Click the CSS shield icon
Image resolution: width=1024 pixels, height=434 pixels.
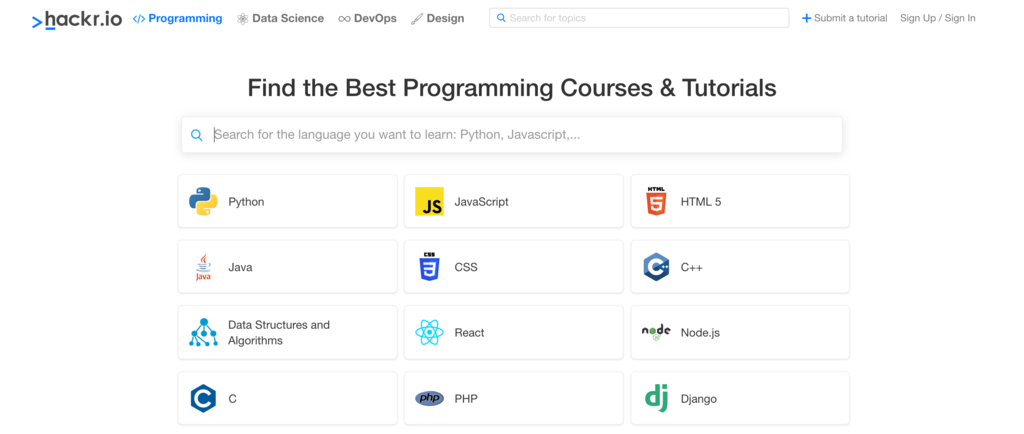tap(429, 266)
